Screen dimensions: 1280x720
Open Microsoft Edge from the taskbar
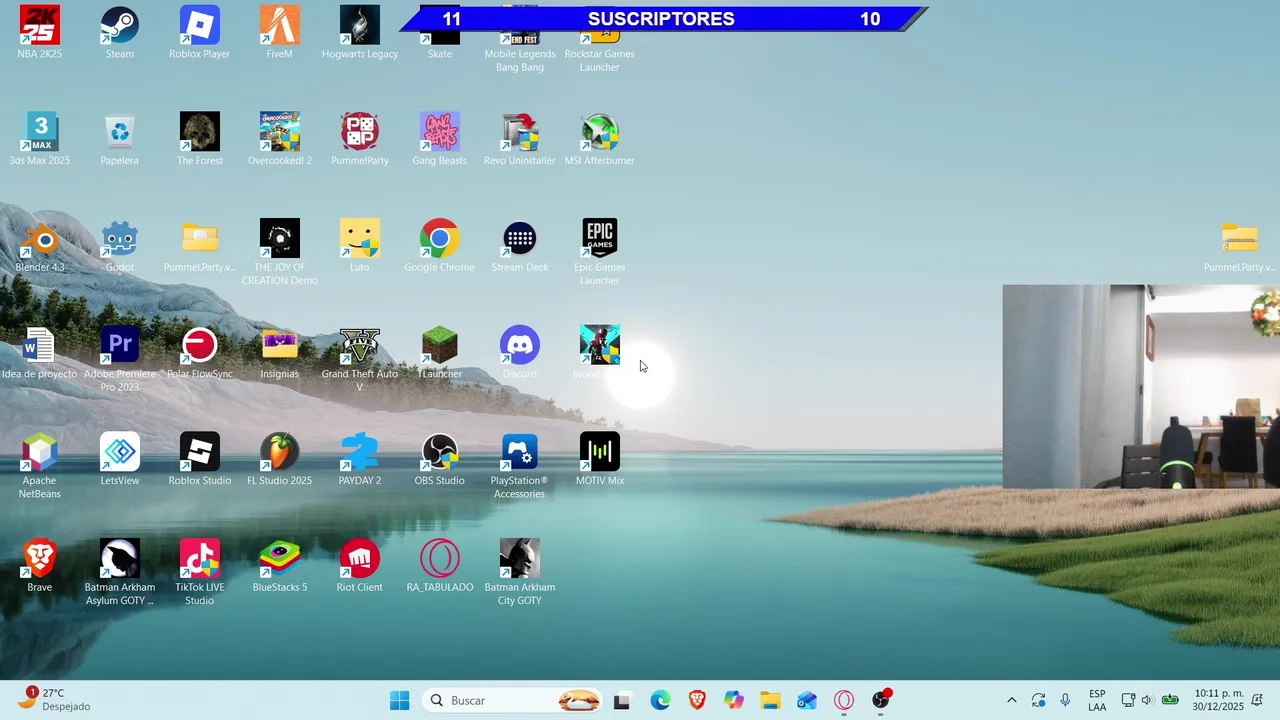pos(660,701)
